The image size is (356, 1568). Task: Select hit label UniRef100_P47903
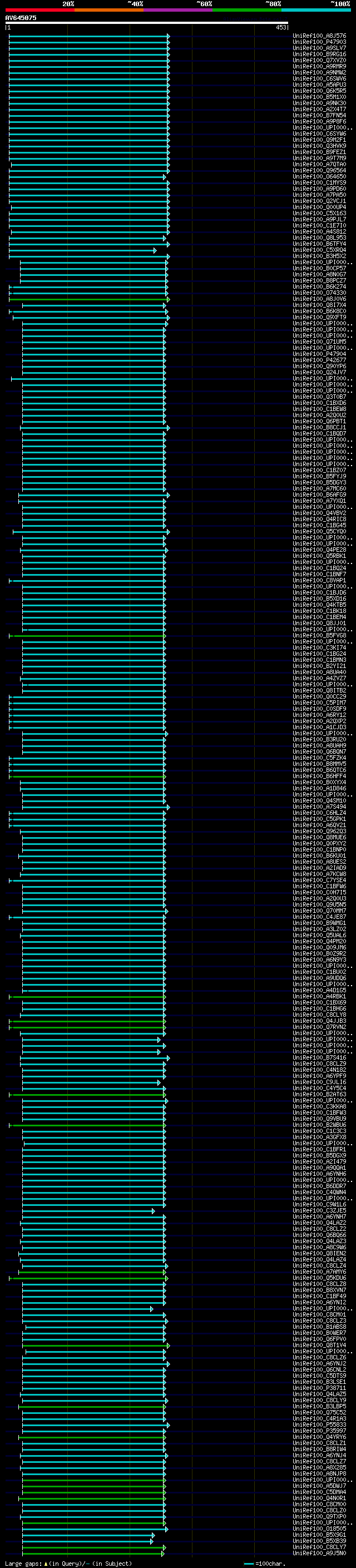(x=319, y=42)
